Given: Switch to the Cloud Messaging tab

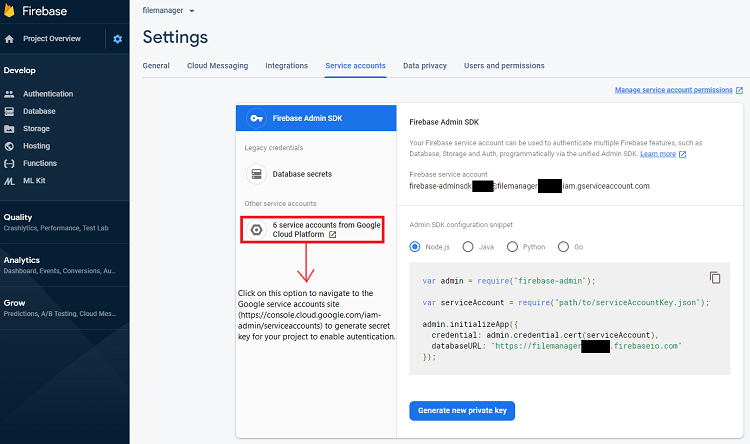Looking at the screenshot, I should [217, 66].
